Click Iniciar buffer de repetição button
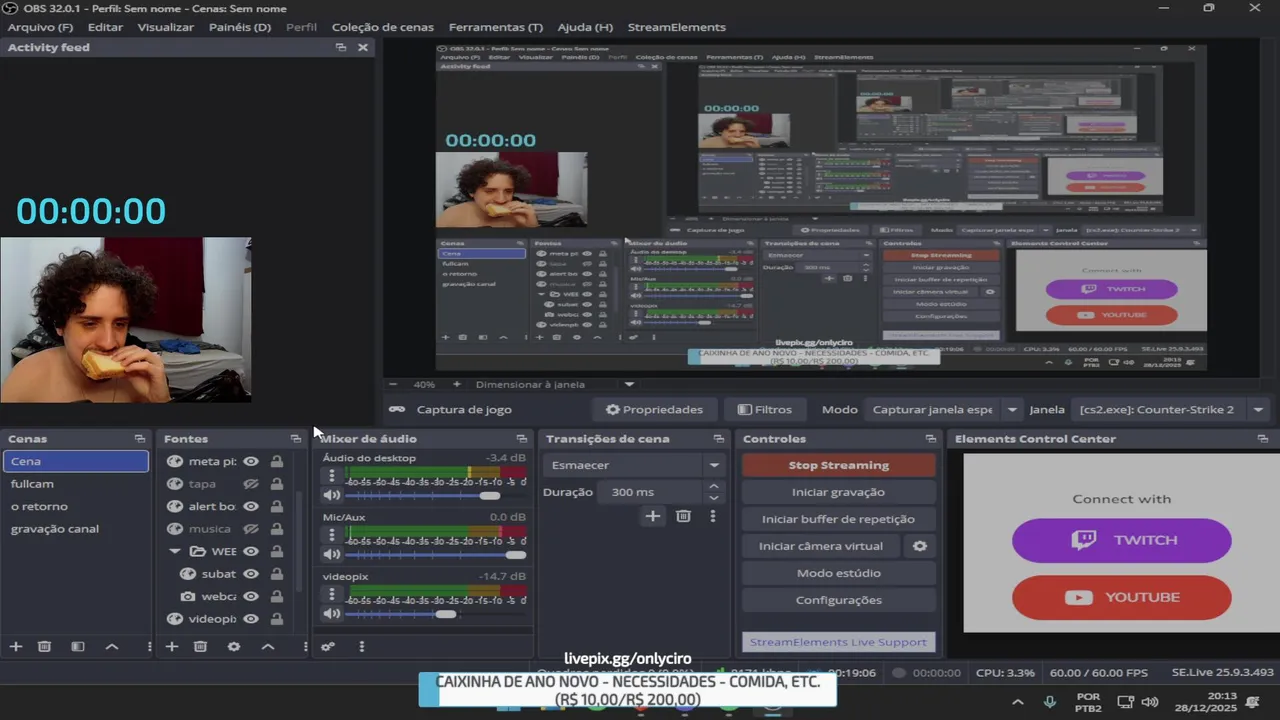This screenshot has width=1280, height=720. (838, 519)
